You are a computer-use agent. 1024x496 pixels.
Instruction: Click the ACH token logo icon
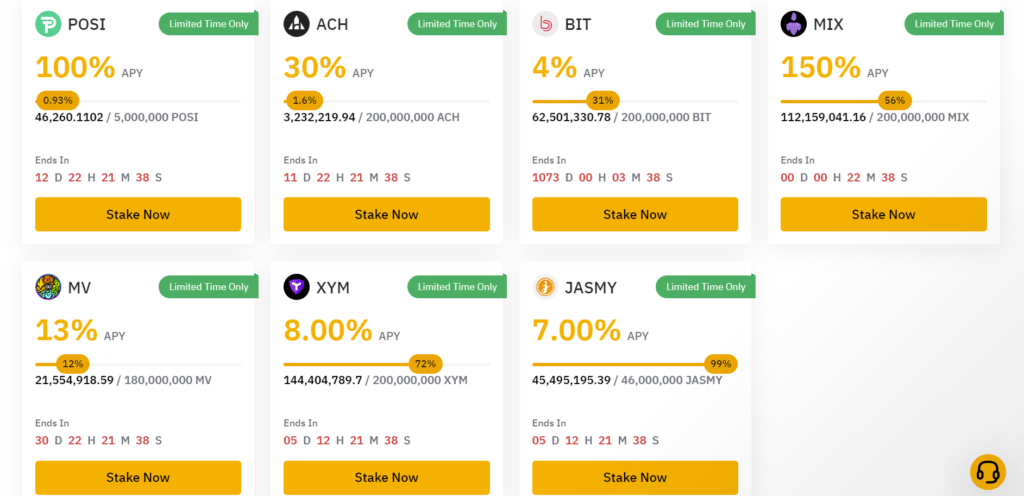tap(296, 24)
